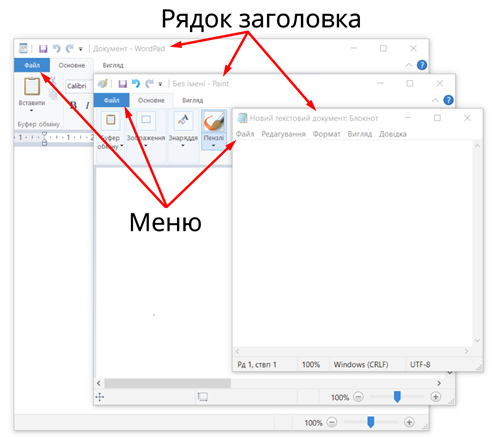The width and height of the screenshot is (500, 437).
Task: Click the Notepad text editing area
Action: point(353,243)
